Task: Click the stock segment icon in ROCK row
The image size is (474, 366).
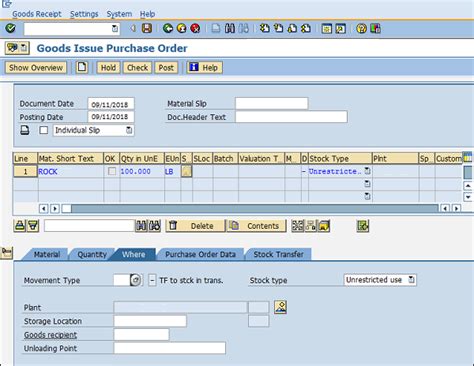Action: coord(186,171)
